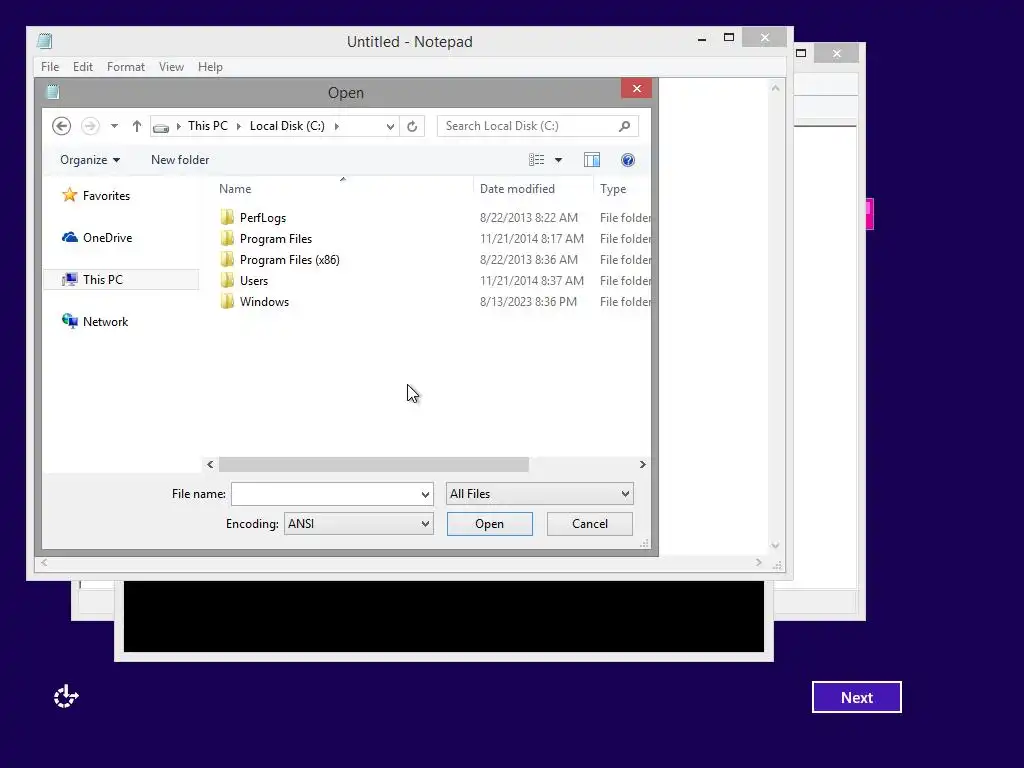Image resolution: width=1024 pixels, height=768 pixels.
Task: Click the Users folder icon
Action: 227,280
